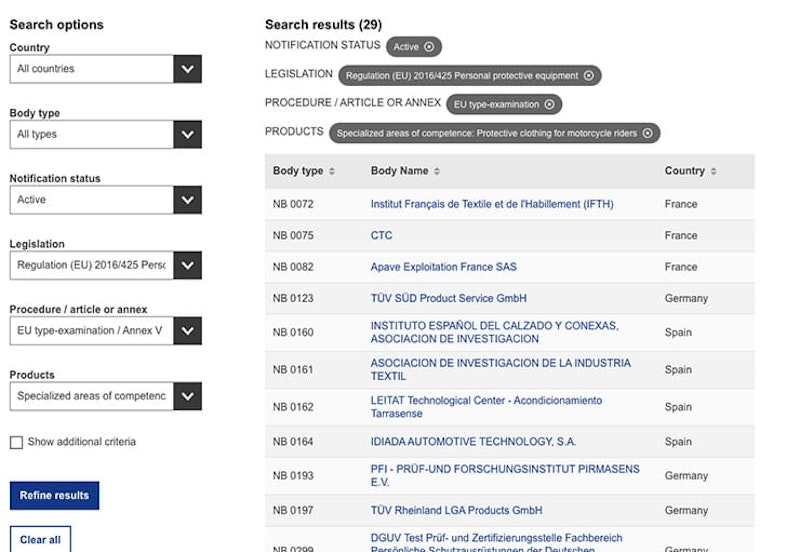Click the Regulation (EU) 2016/425 legislation field
Image resolution: width=800 pixels, height=552 pixels.
tap(92, 265)
